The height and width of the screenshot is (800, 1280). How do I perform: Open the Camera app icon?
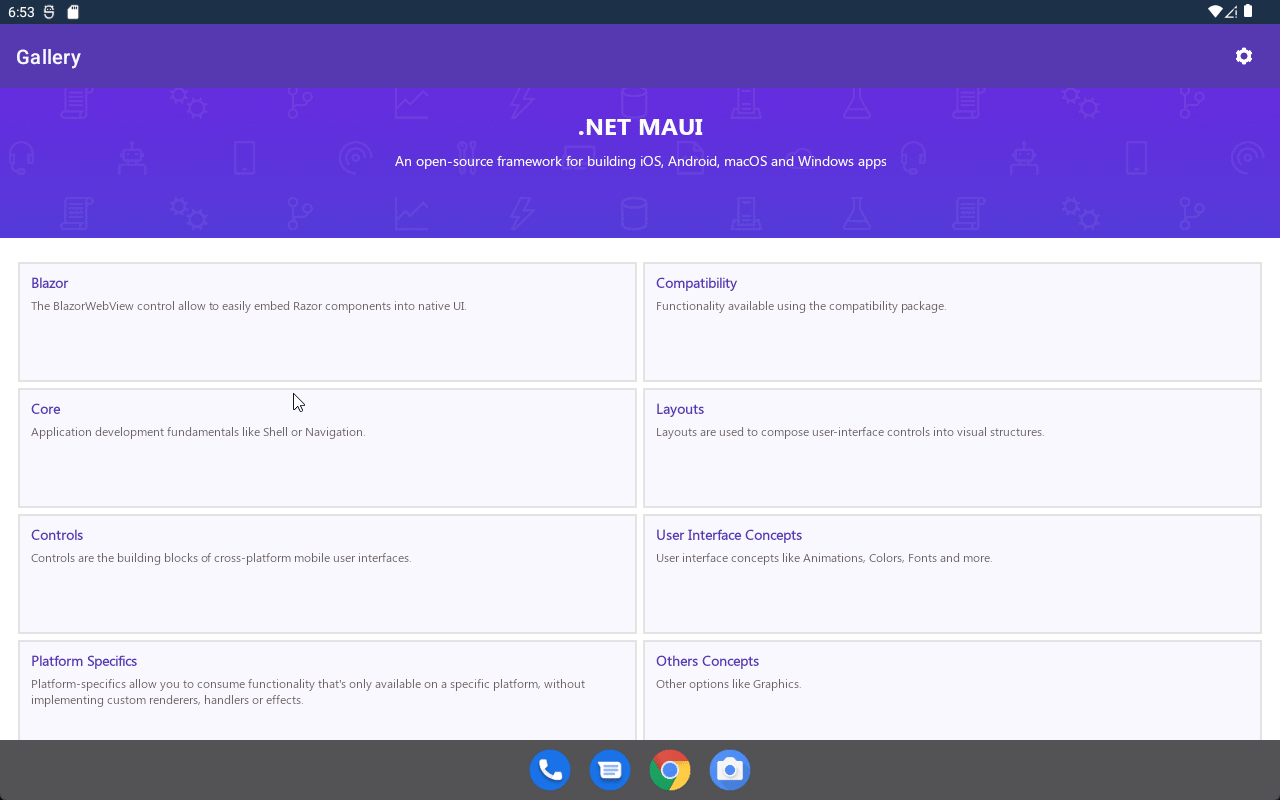[730, 770]
